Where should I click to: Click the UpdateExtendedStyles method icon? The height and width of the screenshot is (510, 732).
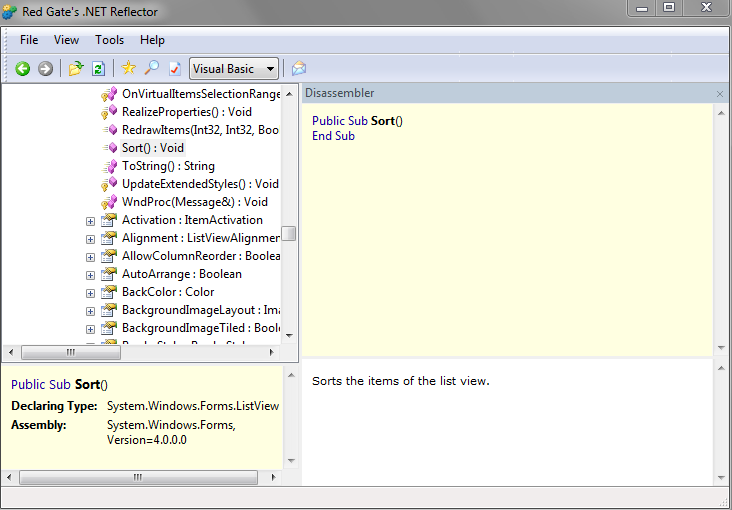(109, 184)
